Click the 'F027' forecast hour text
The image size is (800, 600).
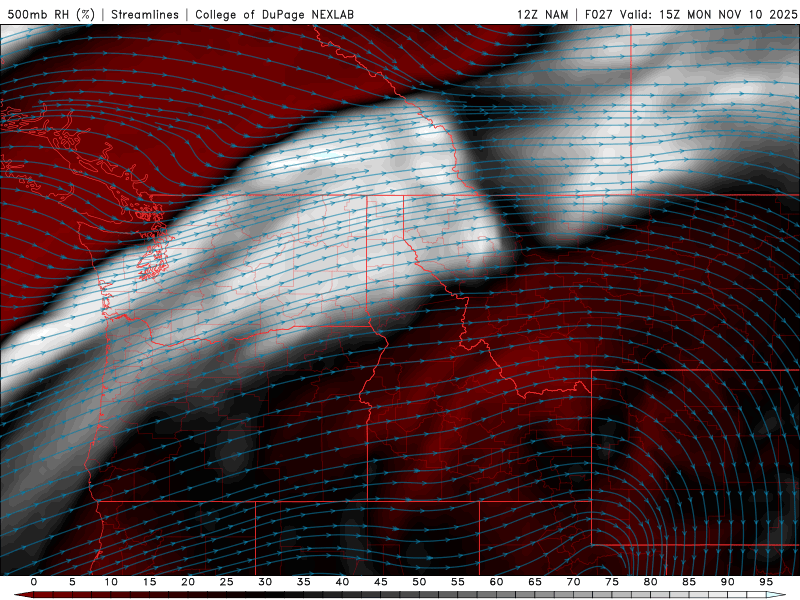[598, 14]
